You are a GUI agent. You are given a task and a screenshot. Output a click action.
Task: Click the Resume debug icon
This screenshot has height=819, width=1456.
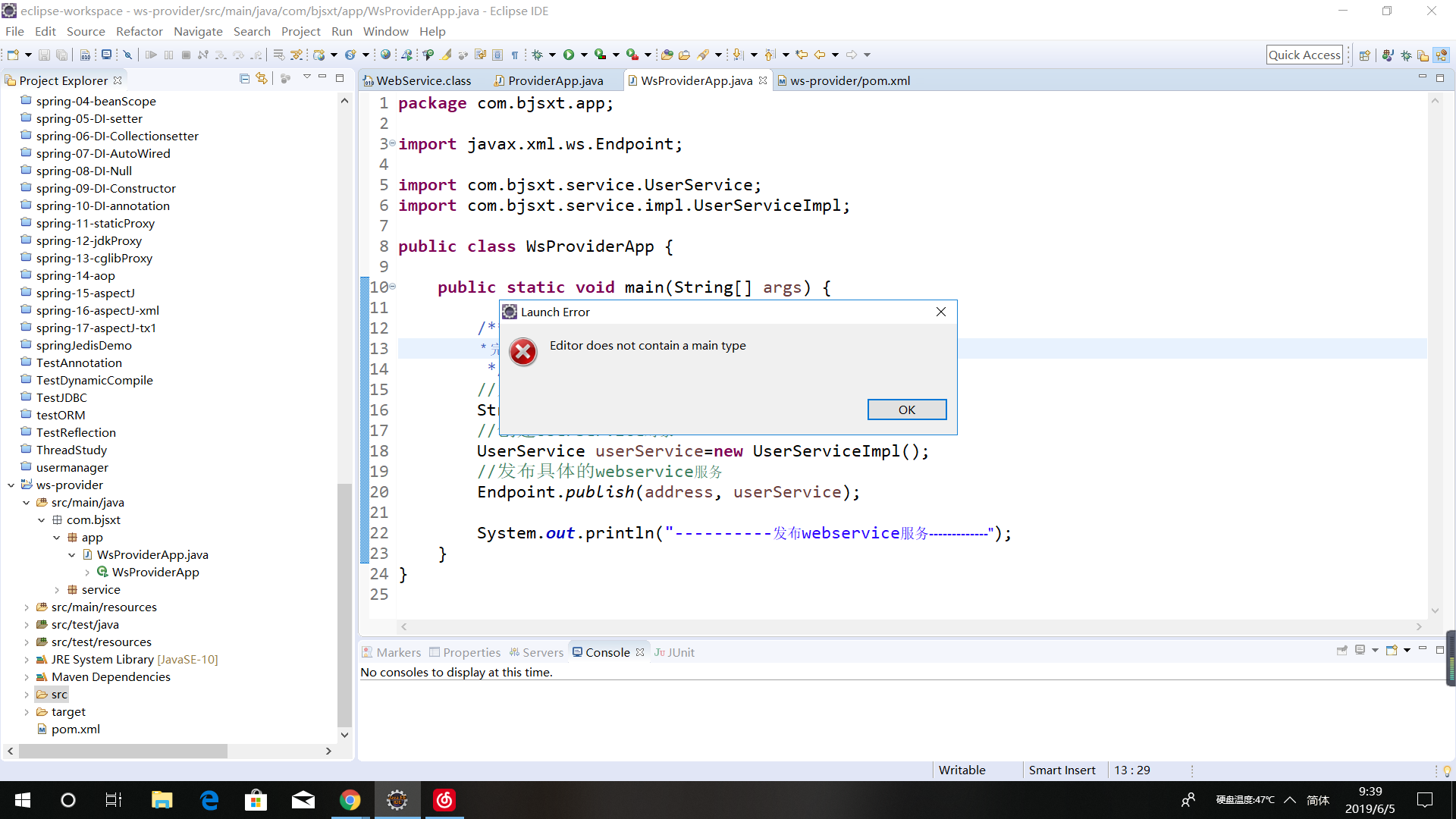[151, 55]
